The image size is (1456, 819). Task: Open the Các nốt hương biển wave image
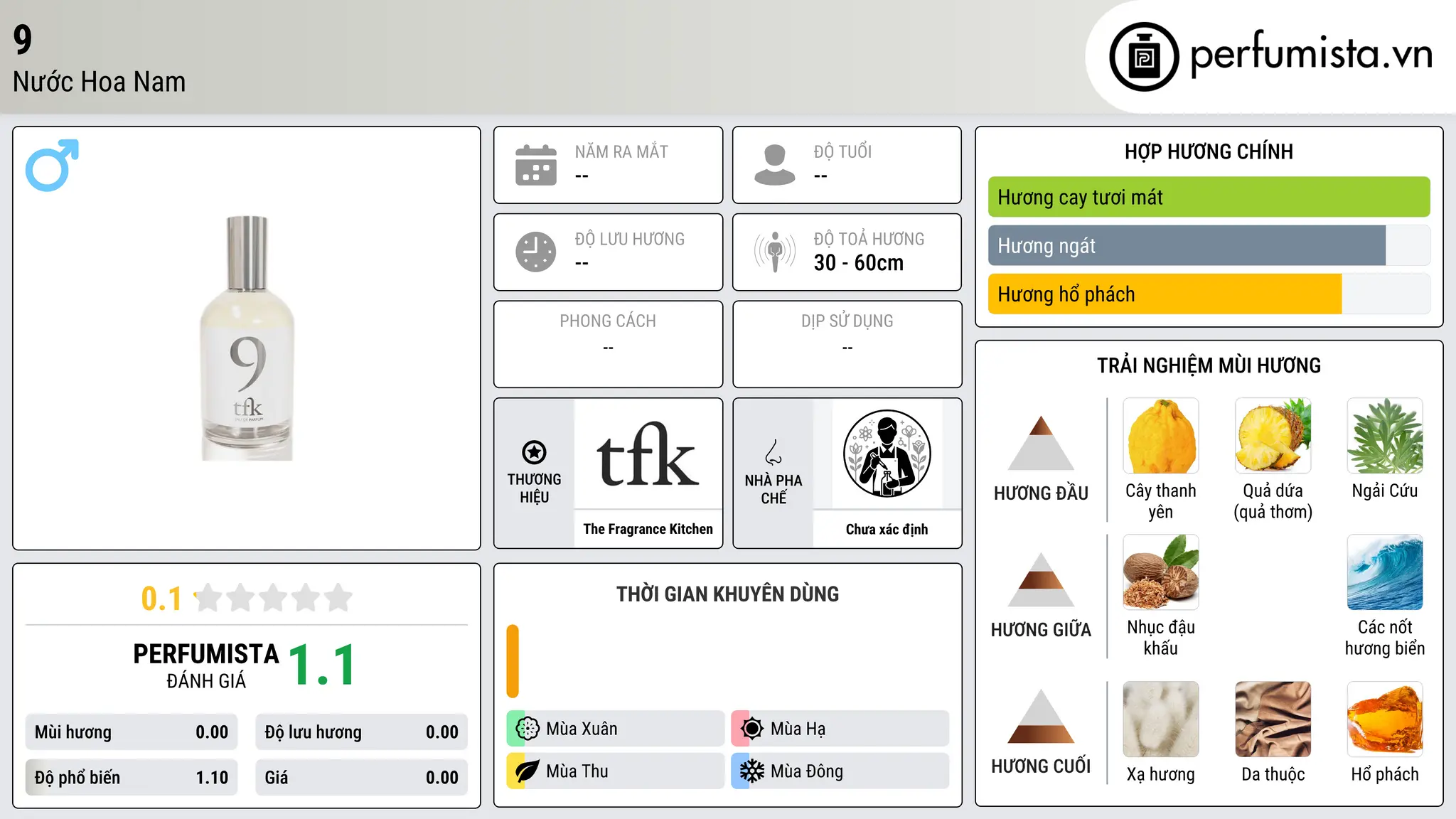[1385, 572]
